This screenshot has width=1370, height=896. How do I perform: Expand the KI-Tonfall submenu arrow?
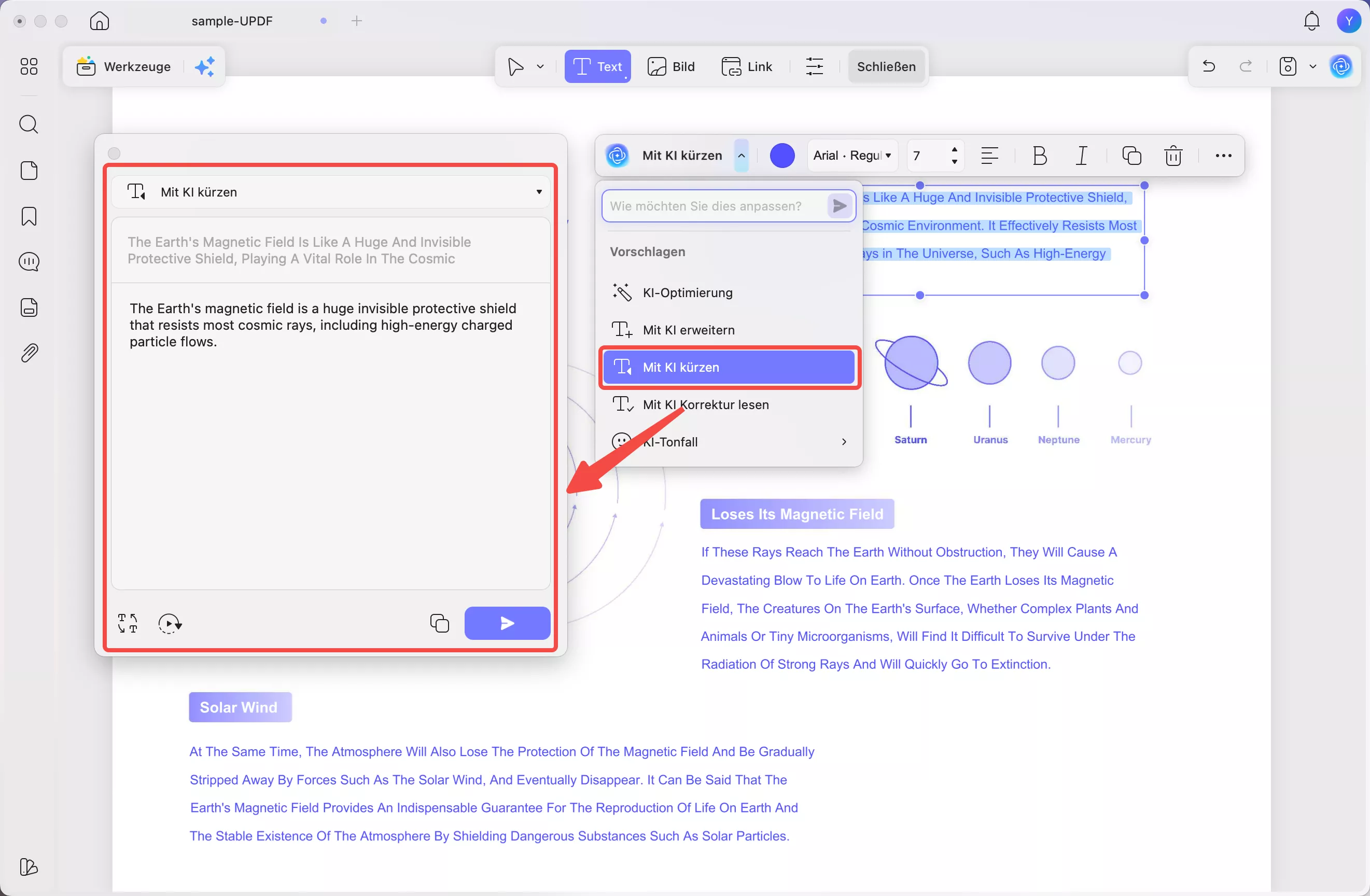(x=843, y=442)
